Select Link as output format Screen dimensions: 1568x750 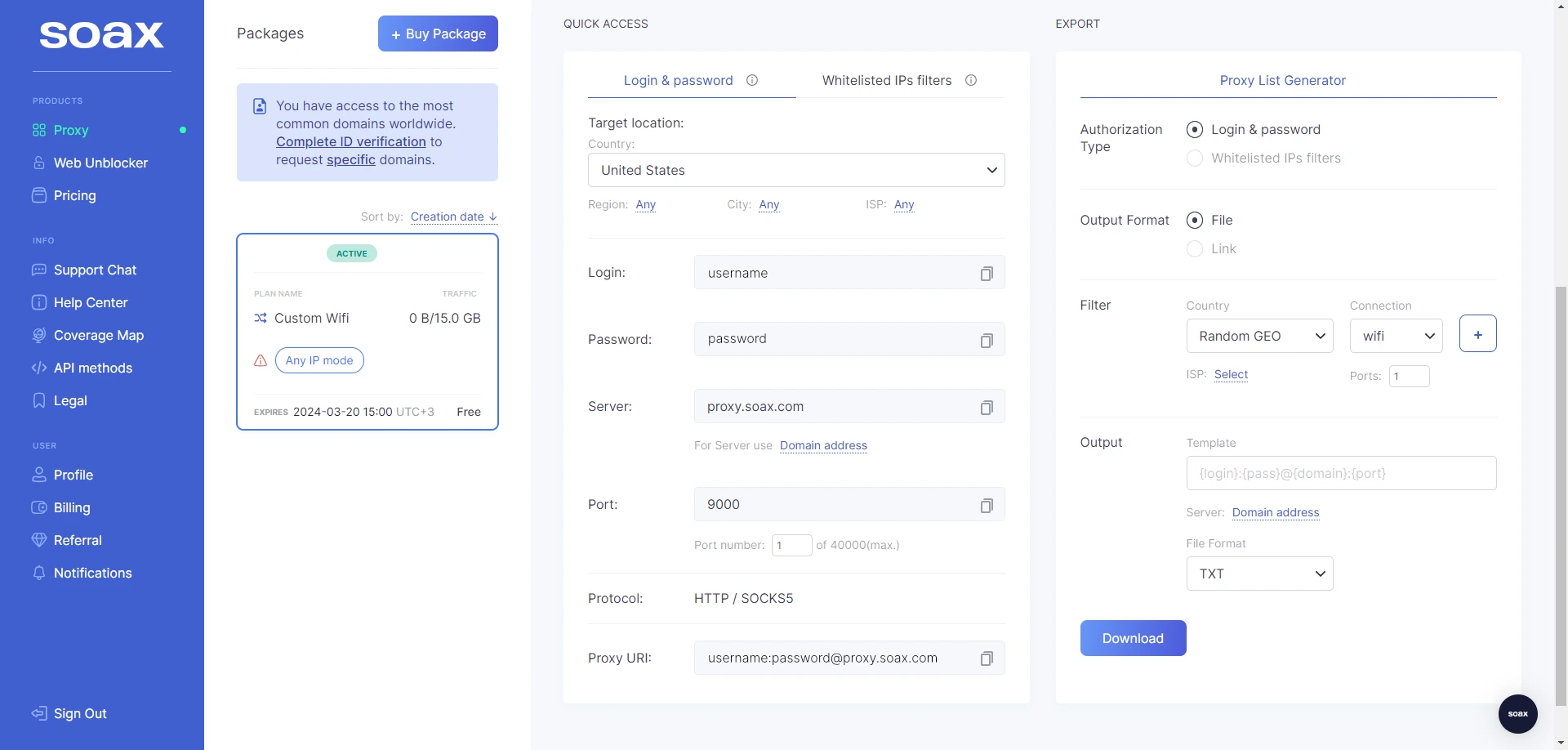1195,249
